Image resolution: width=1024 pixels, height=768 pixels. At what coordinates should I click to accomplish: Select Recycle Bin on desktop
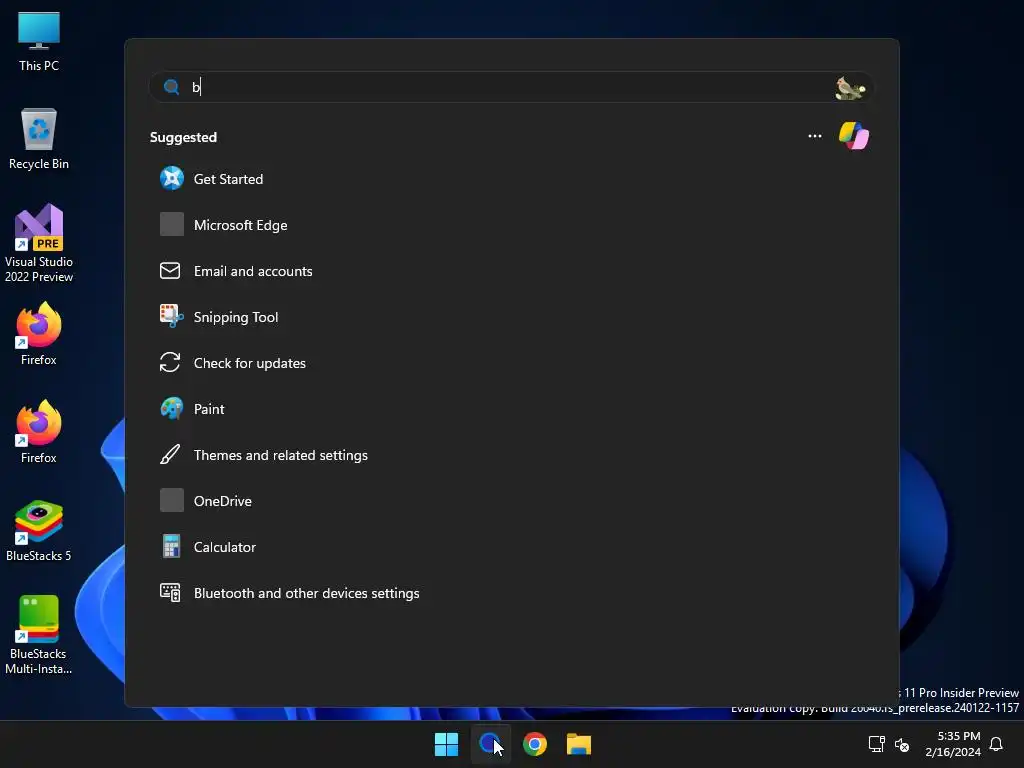pos(39,139)
